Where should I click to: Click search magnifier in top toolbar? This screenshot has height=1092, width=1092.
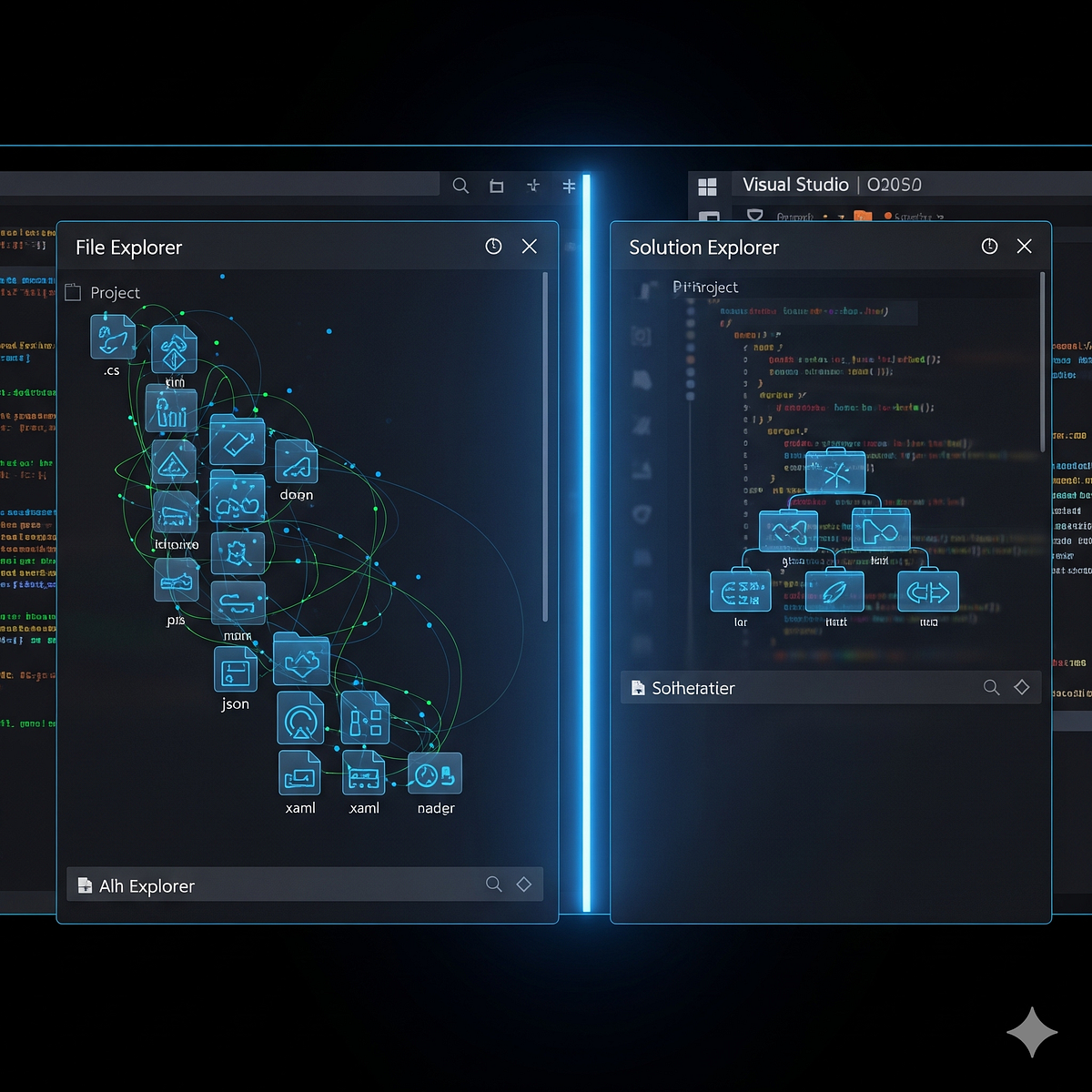click(460, 186)
